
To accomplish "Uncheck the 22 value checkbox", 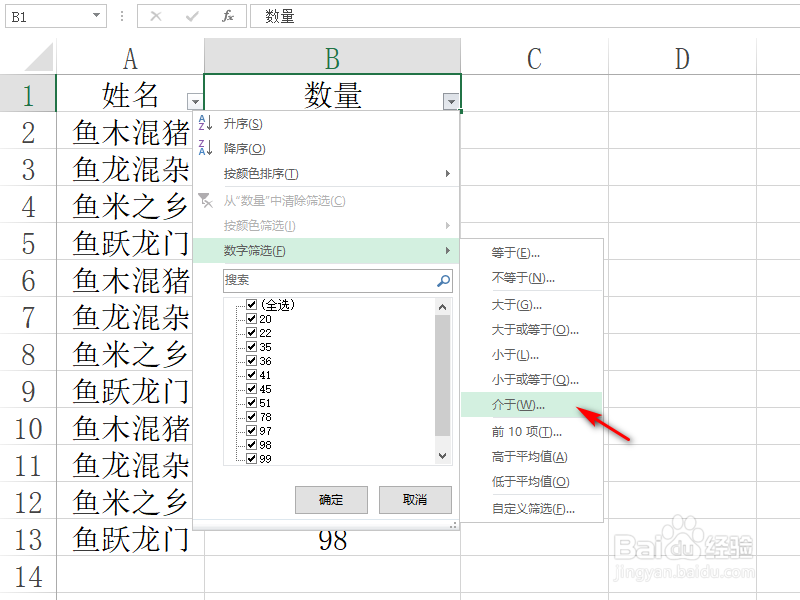I will coord(251,333).
